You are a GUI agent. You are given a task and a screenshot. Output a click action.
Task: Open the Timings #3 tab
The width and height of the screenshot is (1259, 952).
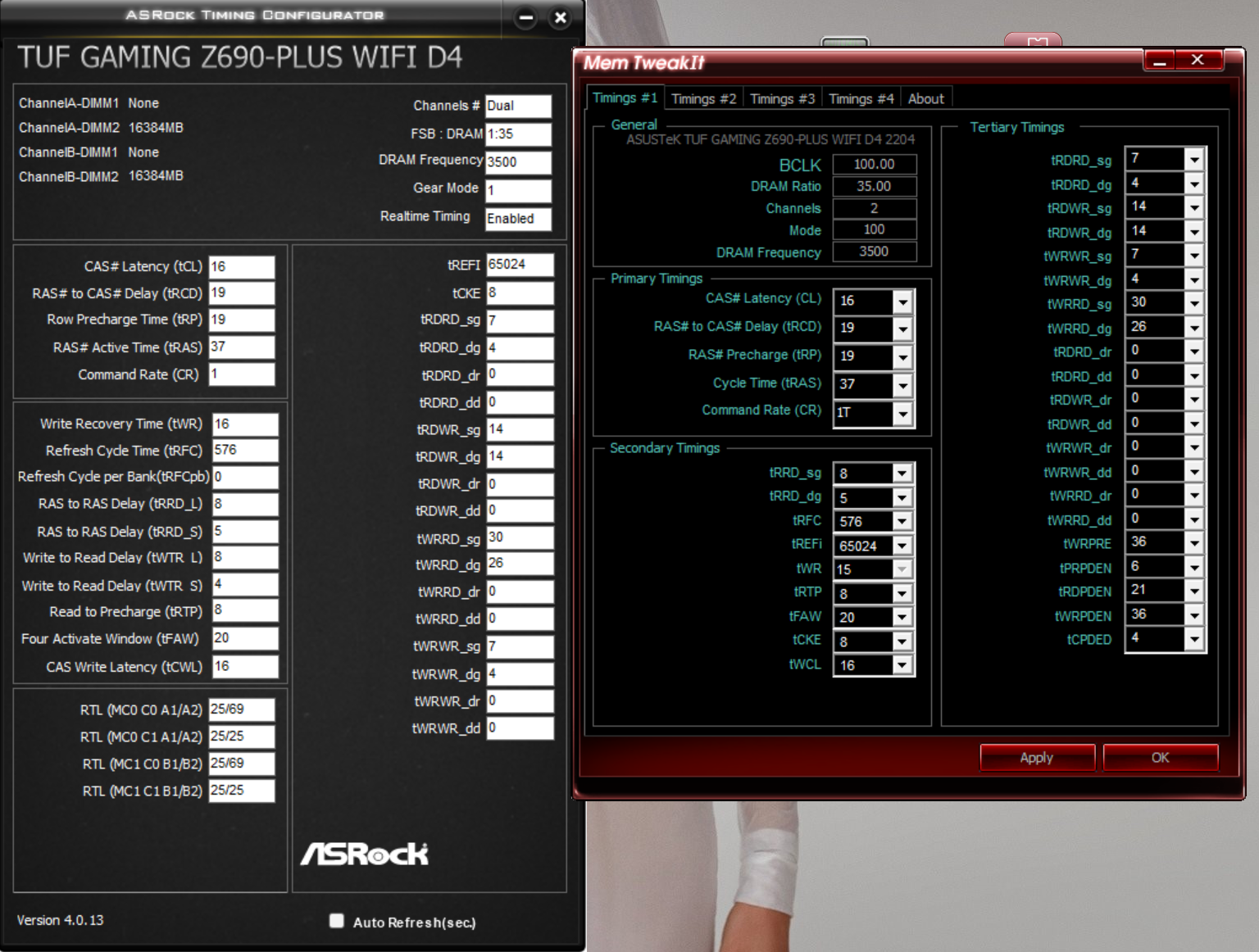(x=782, y=99)
